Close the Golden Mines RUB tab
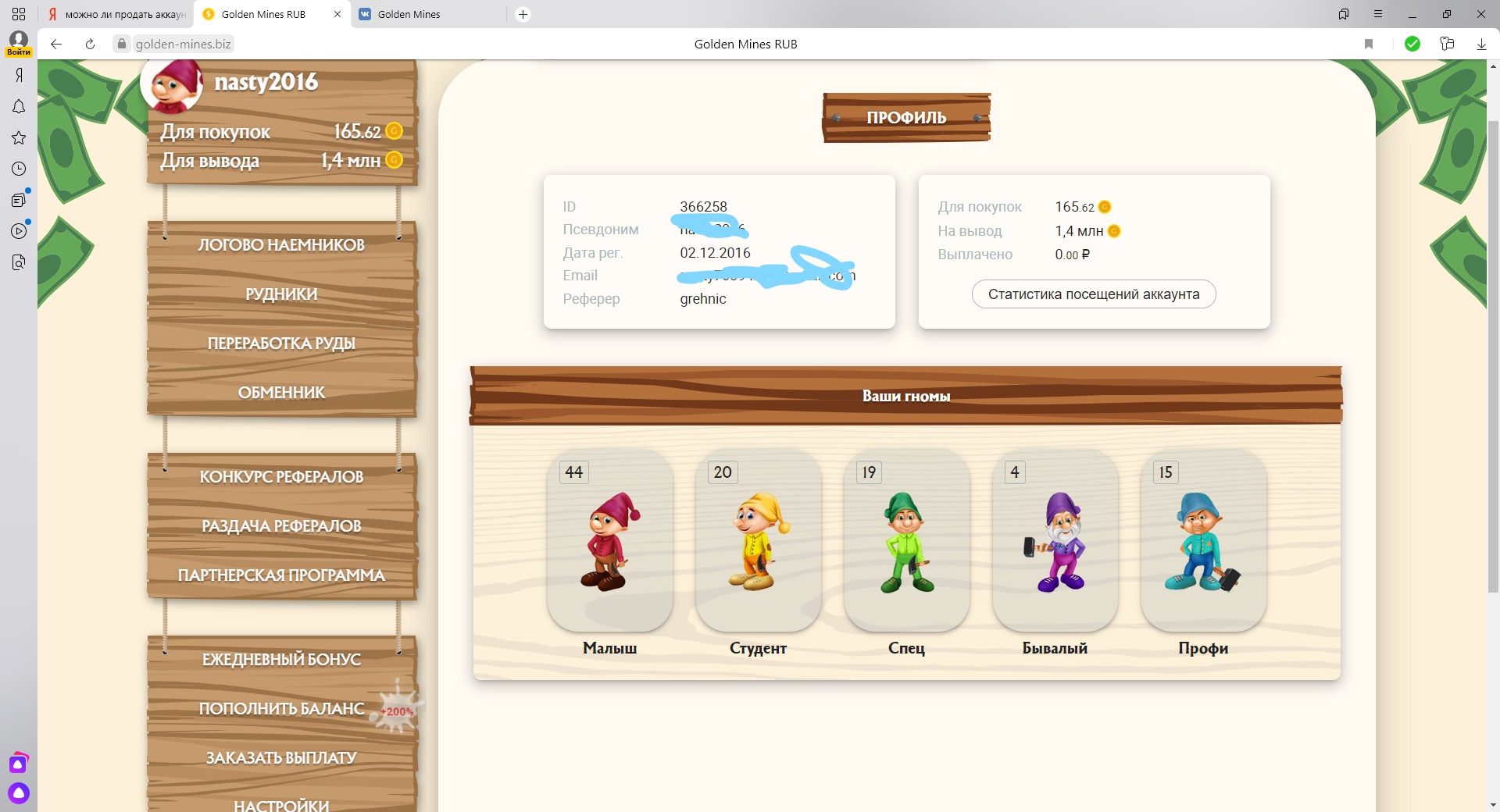This screenshot has height=812, width=1500. pos(337,14)
